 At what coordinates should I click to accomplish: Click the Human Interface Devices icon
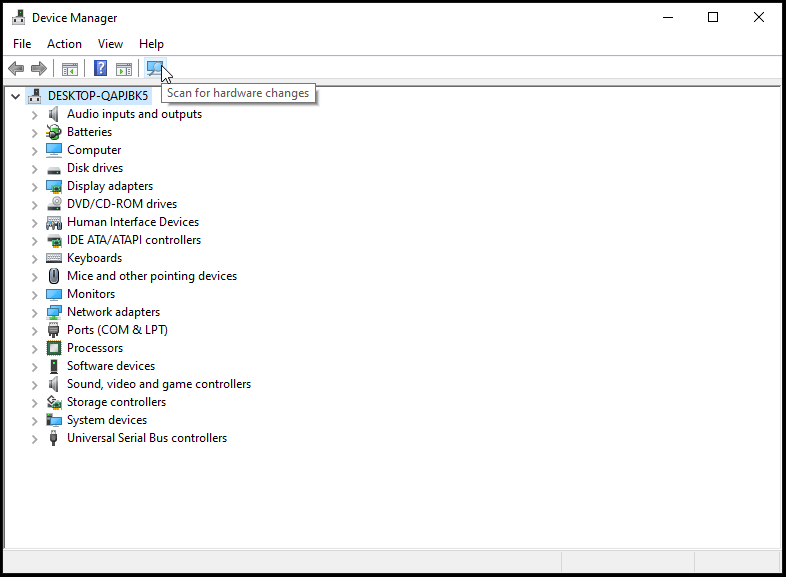(54, 222)
